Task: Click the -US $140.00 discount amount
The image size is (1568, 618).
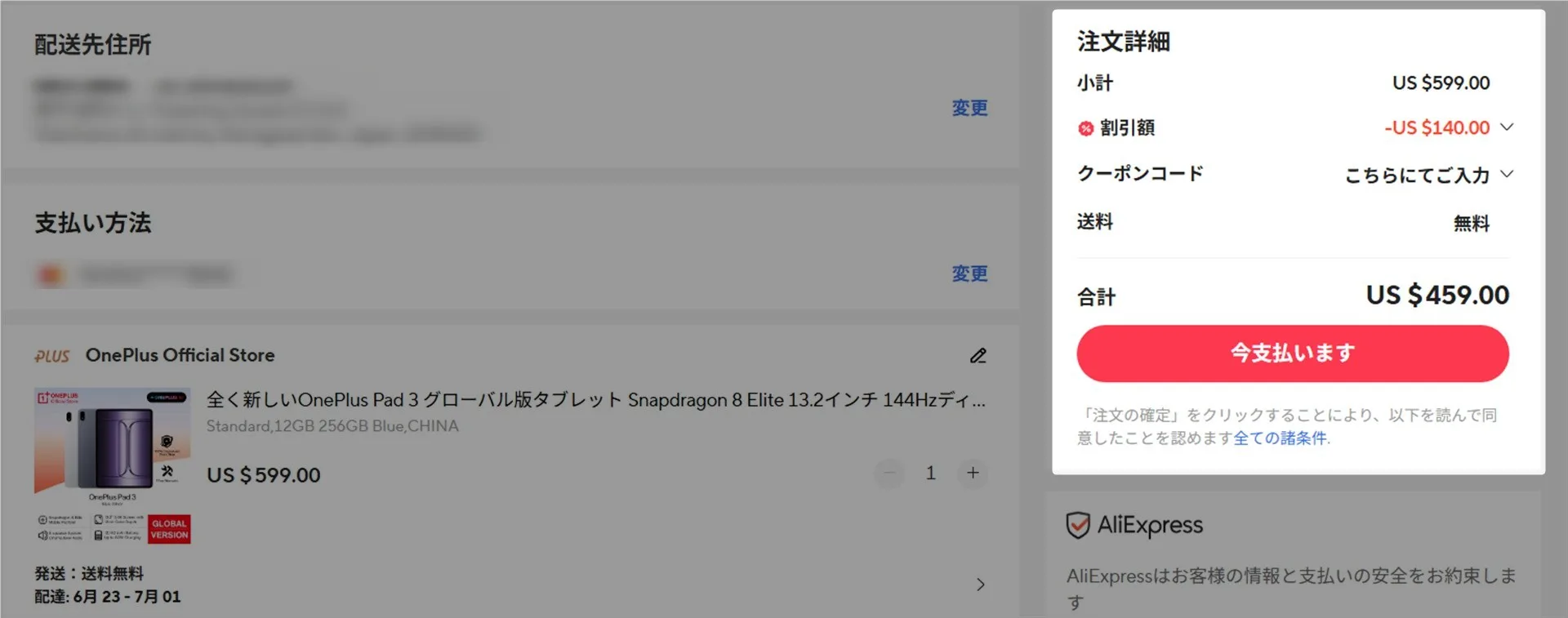Action: 1437,127
